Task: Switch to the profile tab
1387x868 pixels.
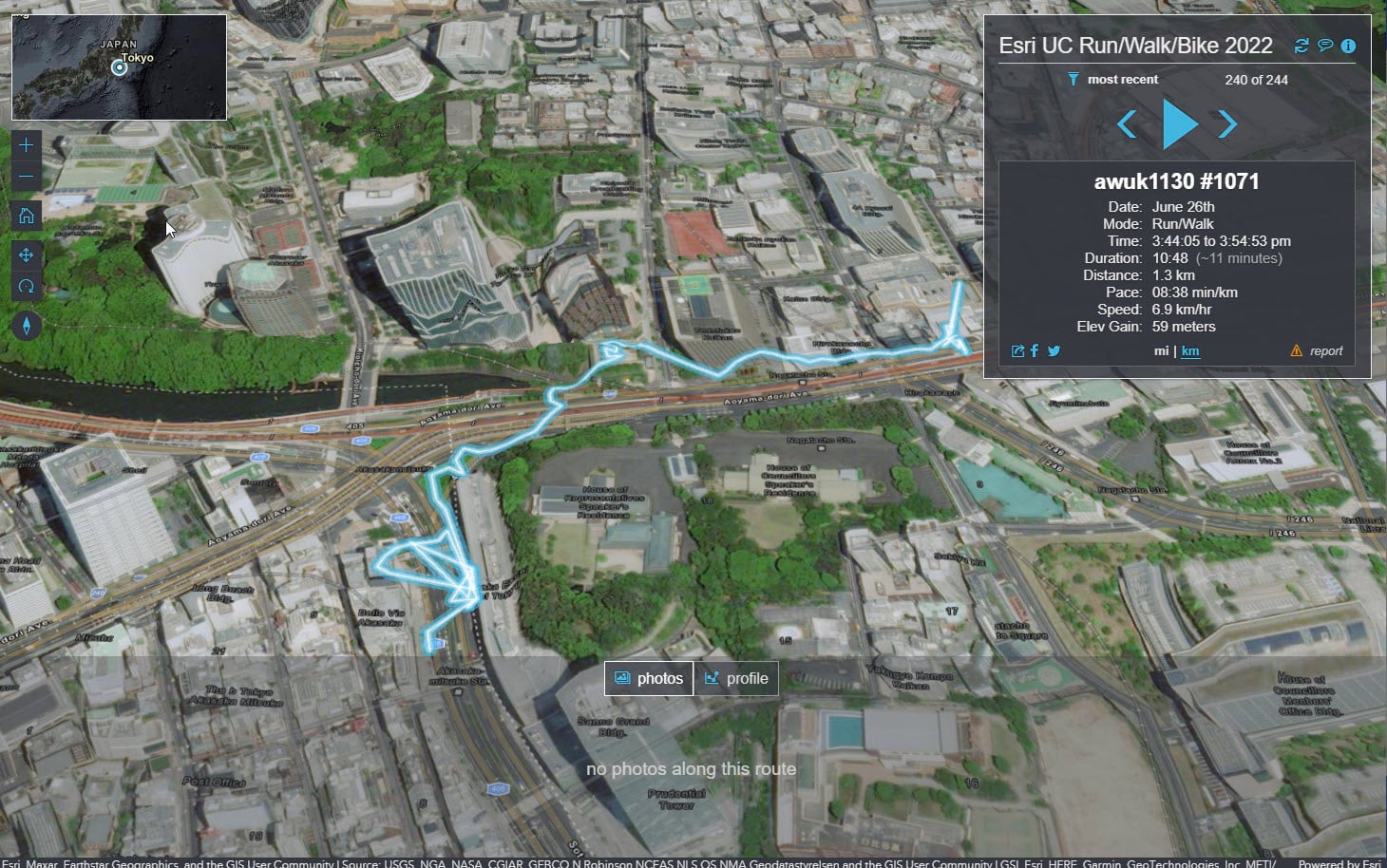Action: [x=736, y=678]
